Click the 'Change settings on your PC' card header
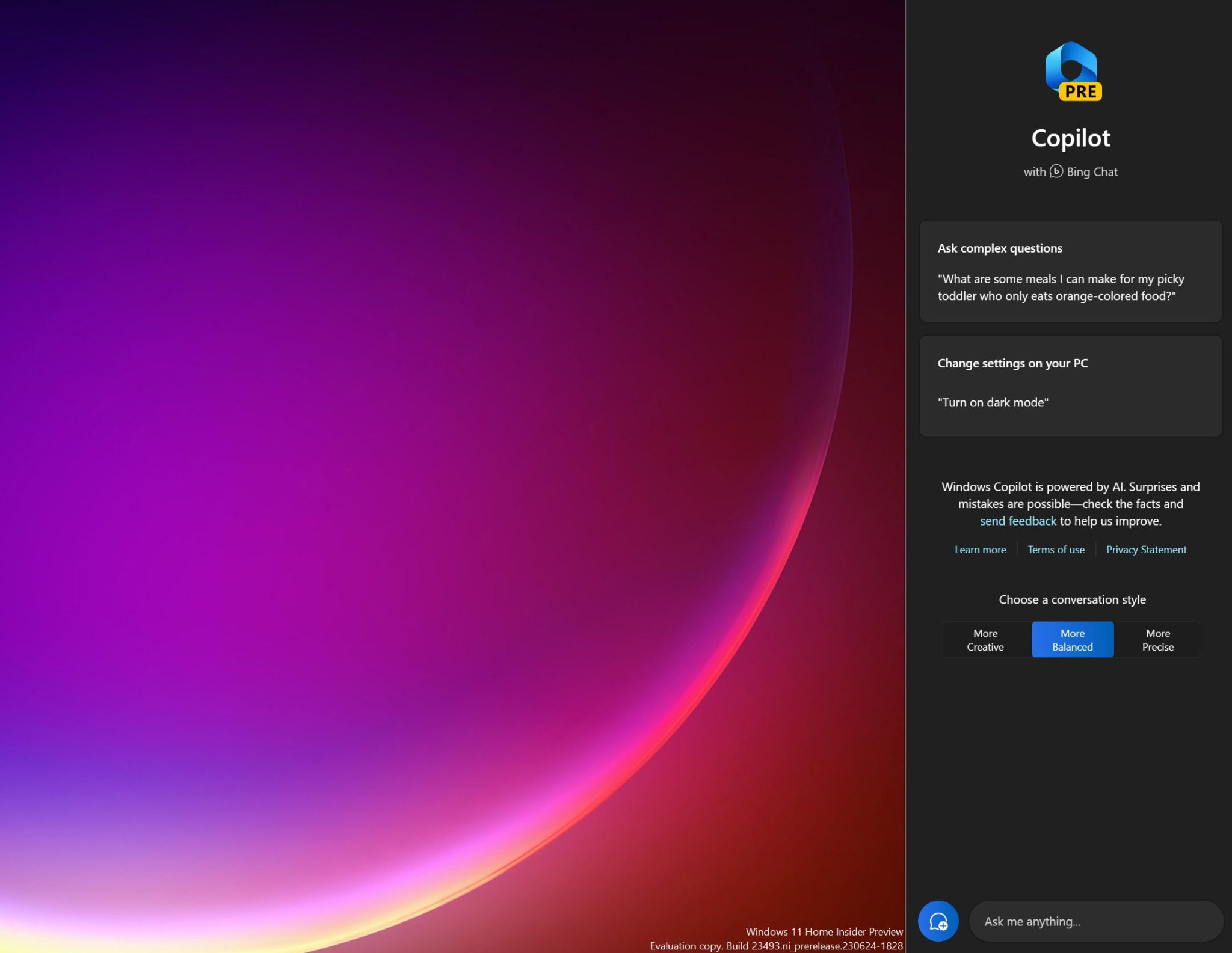The image size is (1232, 953). tap(1013, 363)
